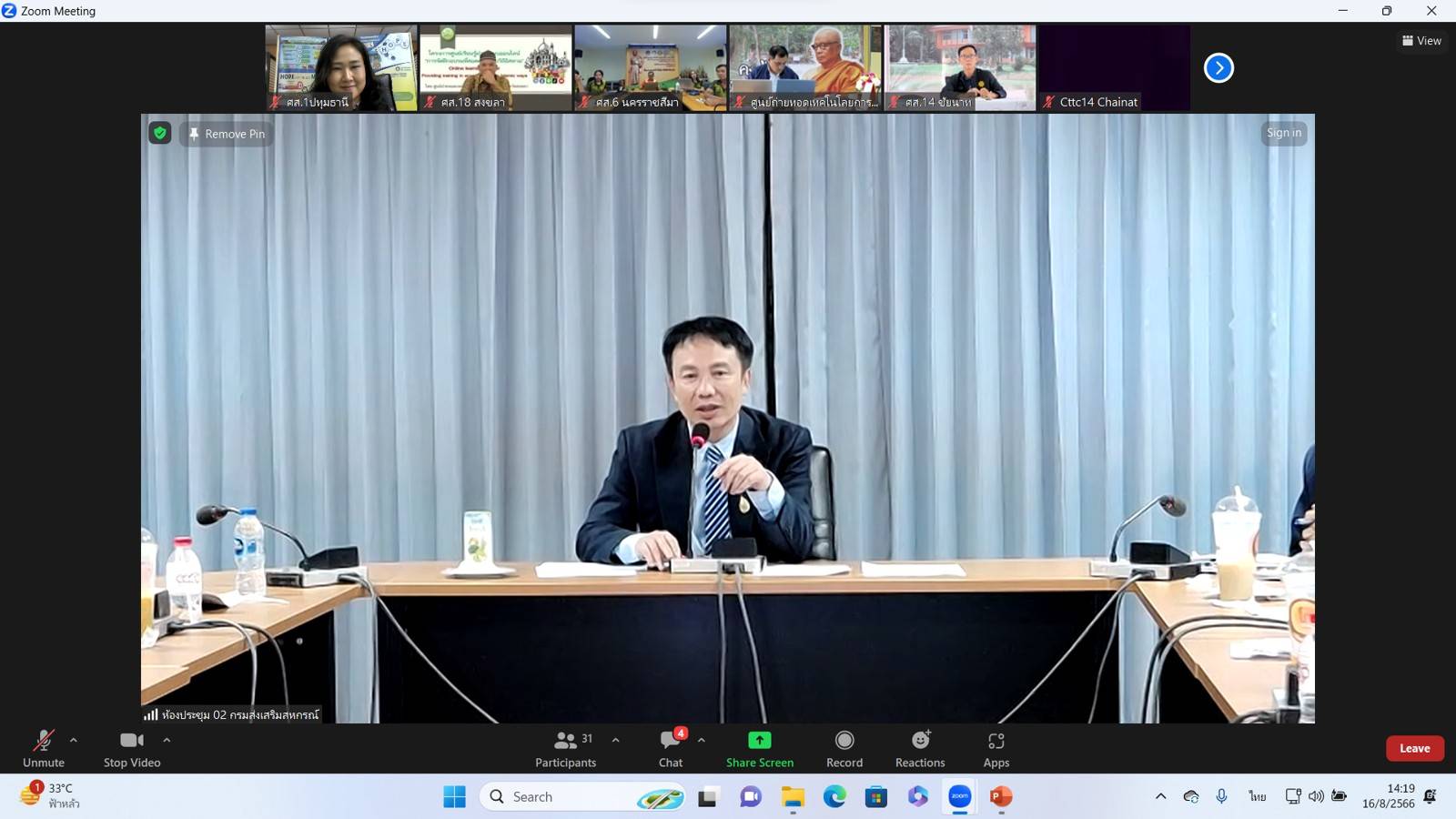Screen dimensions: 1456x819
Task: Switch input language ไทย indicator
Action: (x=1258, y=796)
